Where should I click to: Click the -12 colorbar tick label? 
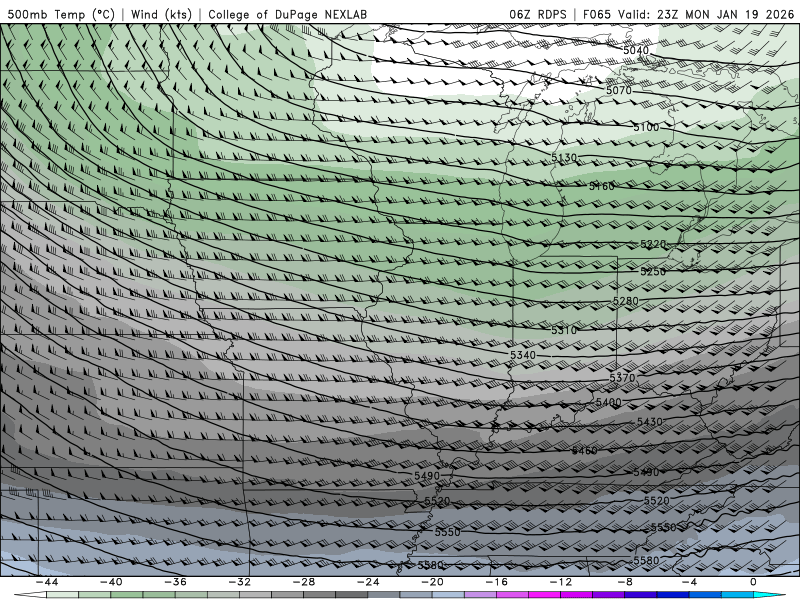(561, 582)
